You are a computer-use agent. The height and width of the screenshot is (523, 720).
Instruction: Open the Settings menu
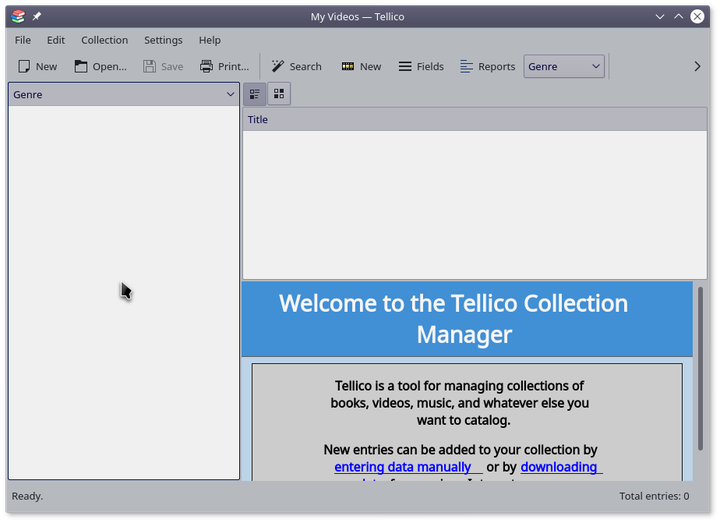[163, 40]
